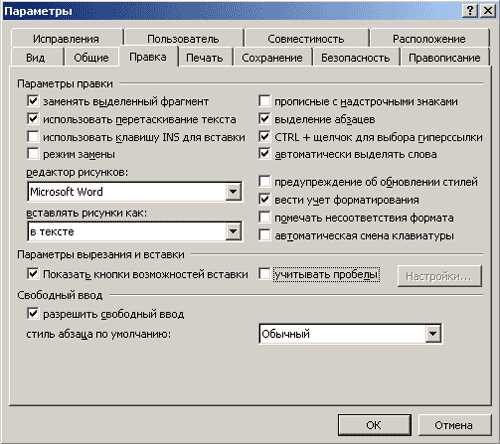Open the "Сохранение" tab
This screenshot has height=444, width=500.
pos(272,57)
